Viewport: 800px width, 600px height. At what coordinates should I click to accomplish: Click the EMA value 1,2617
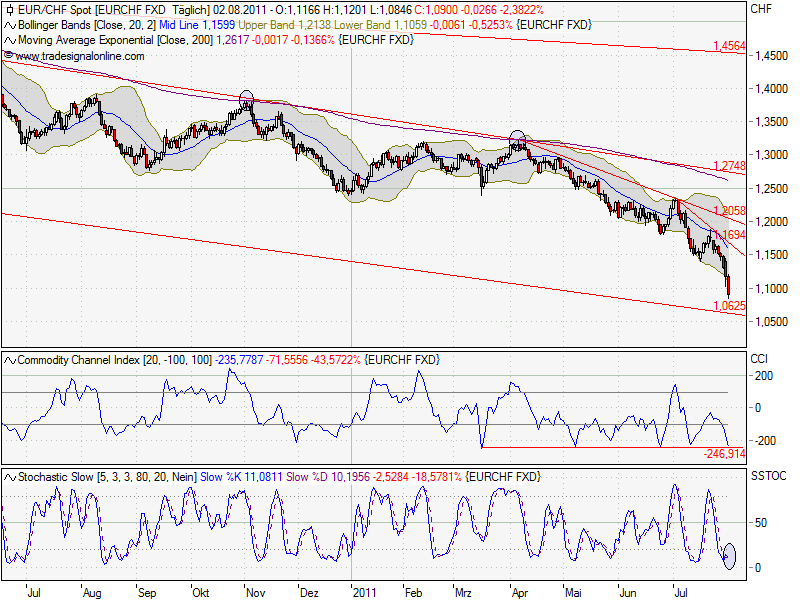pos(232,40)
